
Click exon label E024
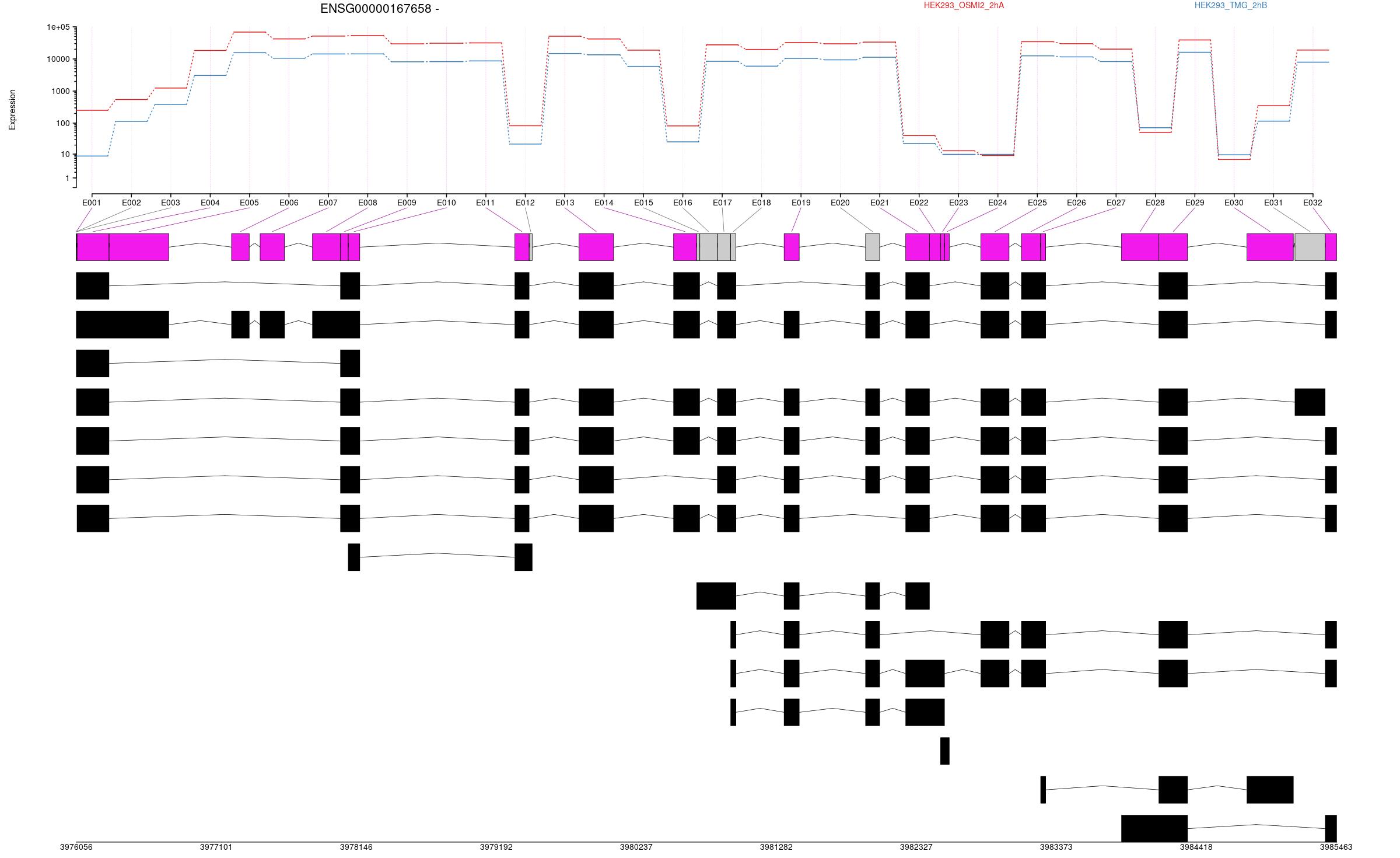(998, 203)
